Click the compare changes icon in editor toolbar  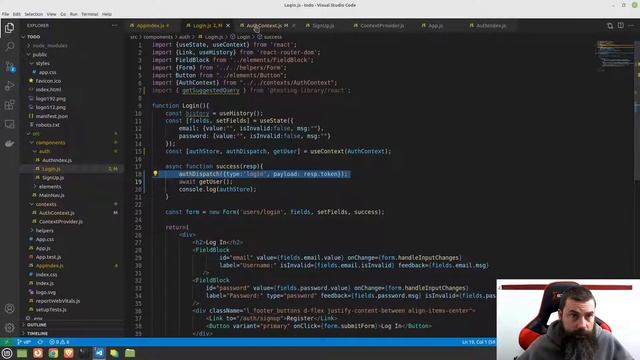click(610, 26)
